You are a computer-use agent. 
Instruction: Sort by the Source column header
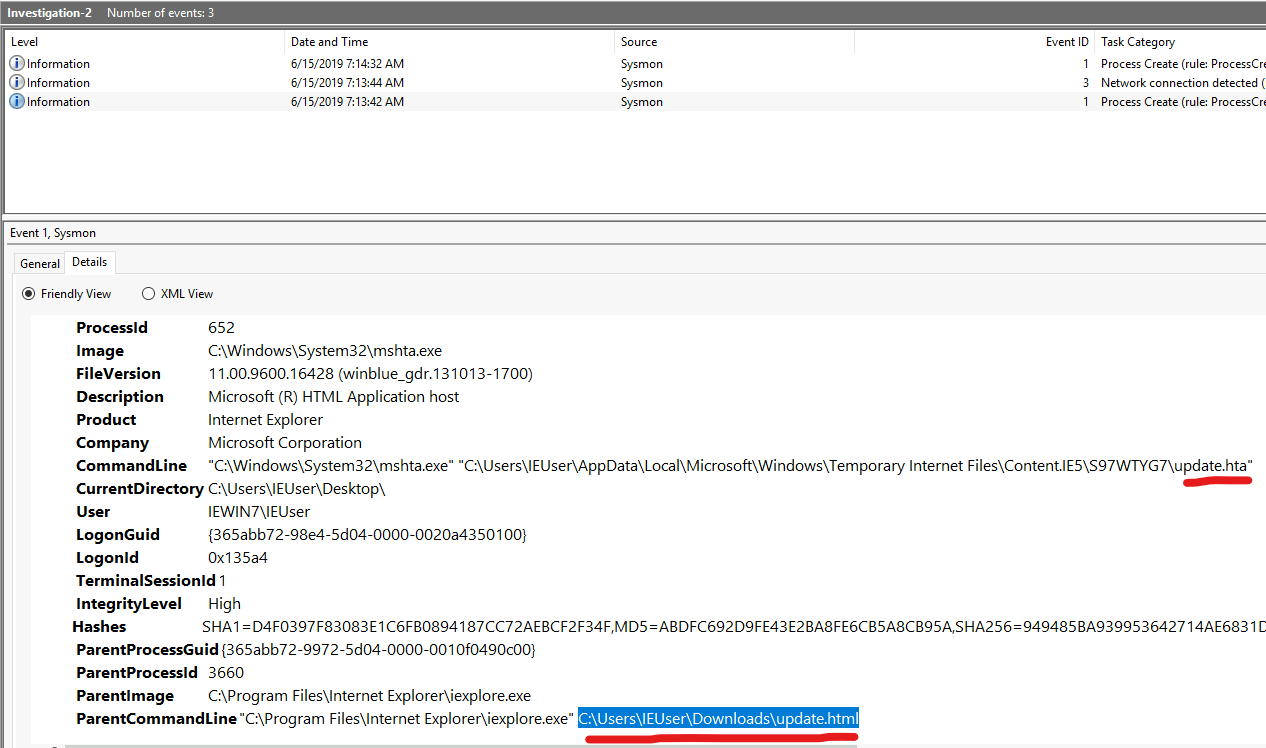coord(735,42)
